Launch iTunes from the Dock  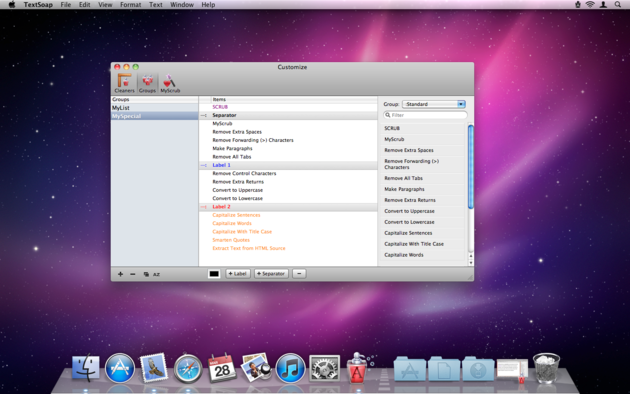pyautogui.click(x=290, y=368)
